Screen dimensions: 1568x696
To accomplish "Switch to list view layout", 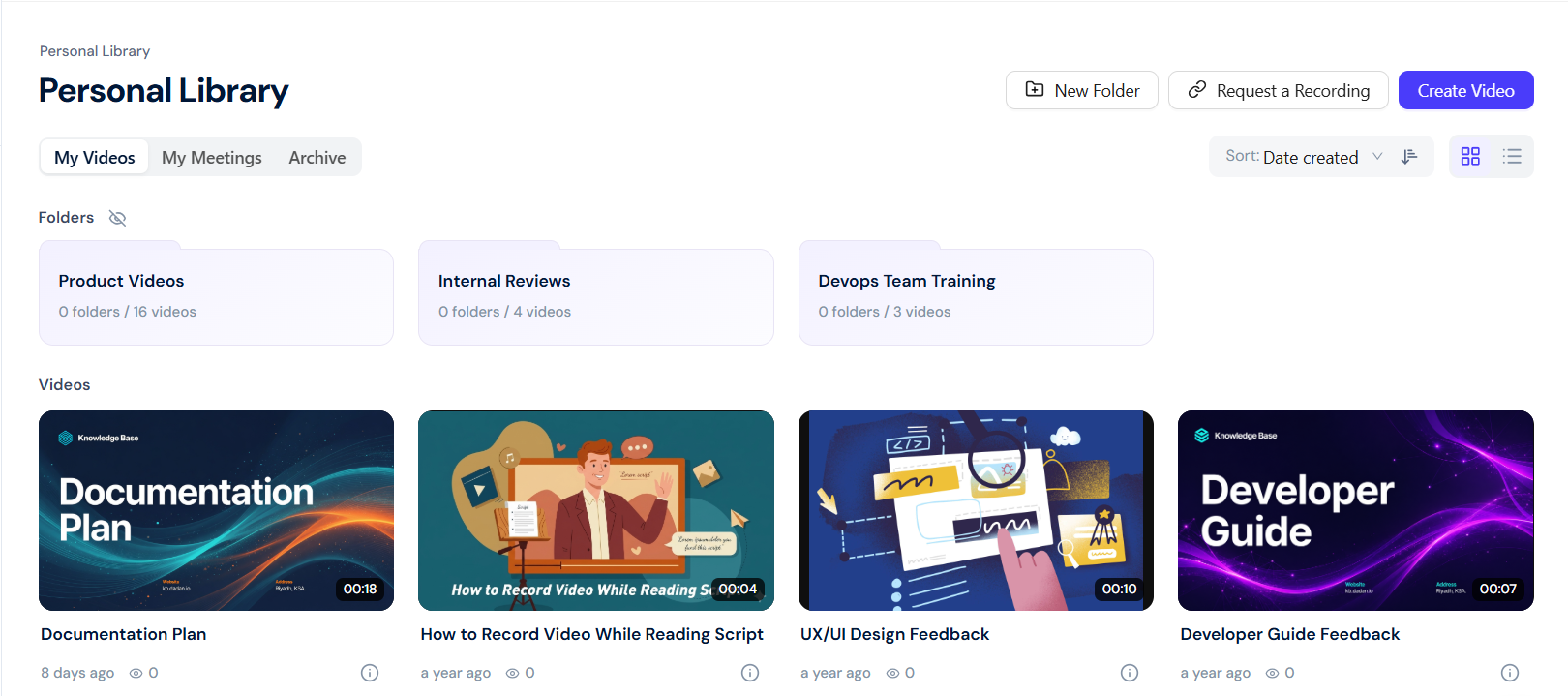I will click(1512, 156).
